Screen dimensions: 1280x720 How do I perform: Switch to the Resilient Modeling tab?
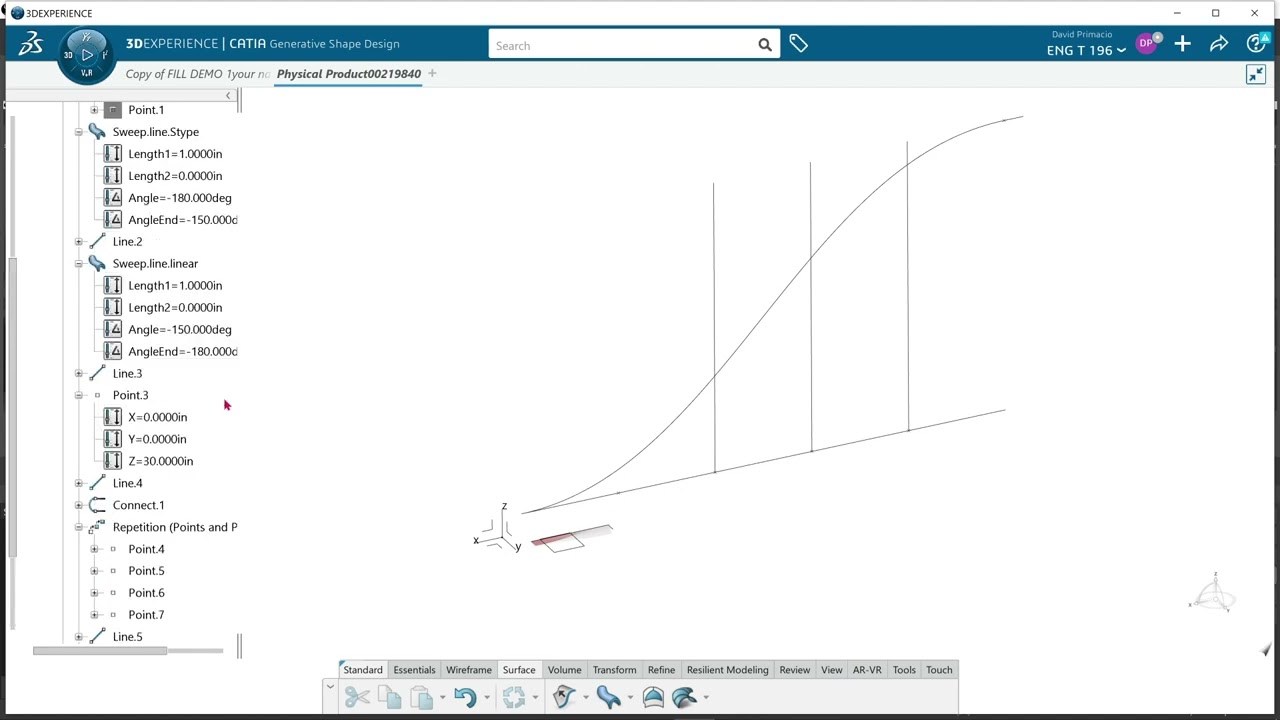point(727,670)
